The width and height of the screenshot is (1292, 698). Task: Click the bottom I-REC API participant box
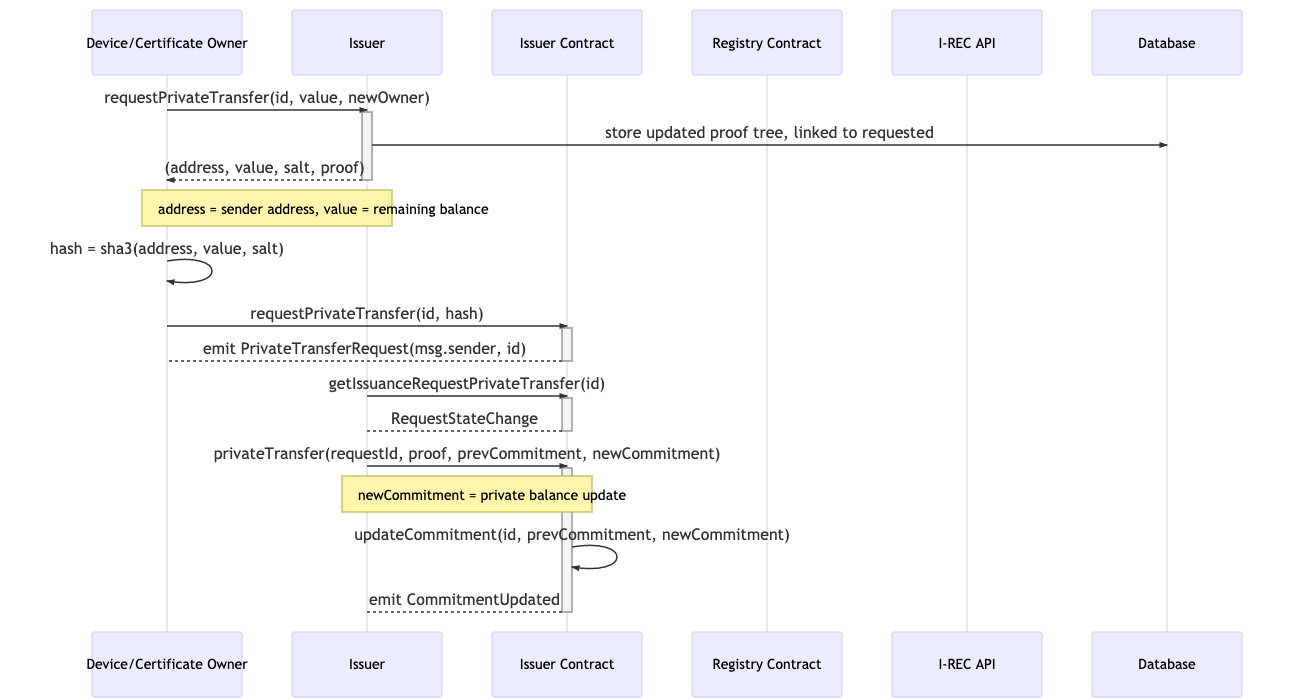[x=967, y=664]
